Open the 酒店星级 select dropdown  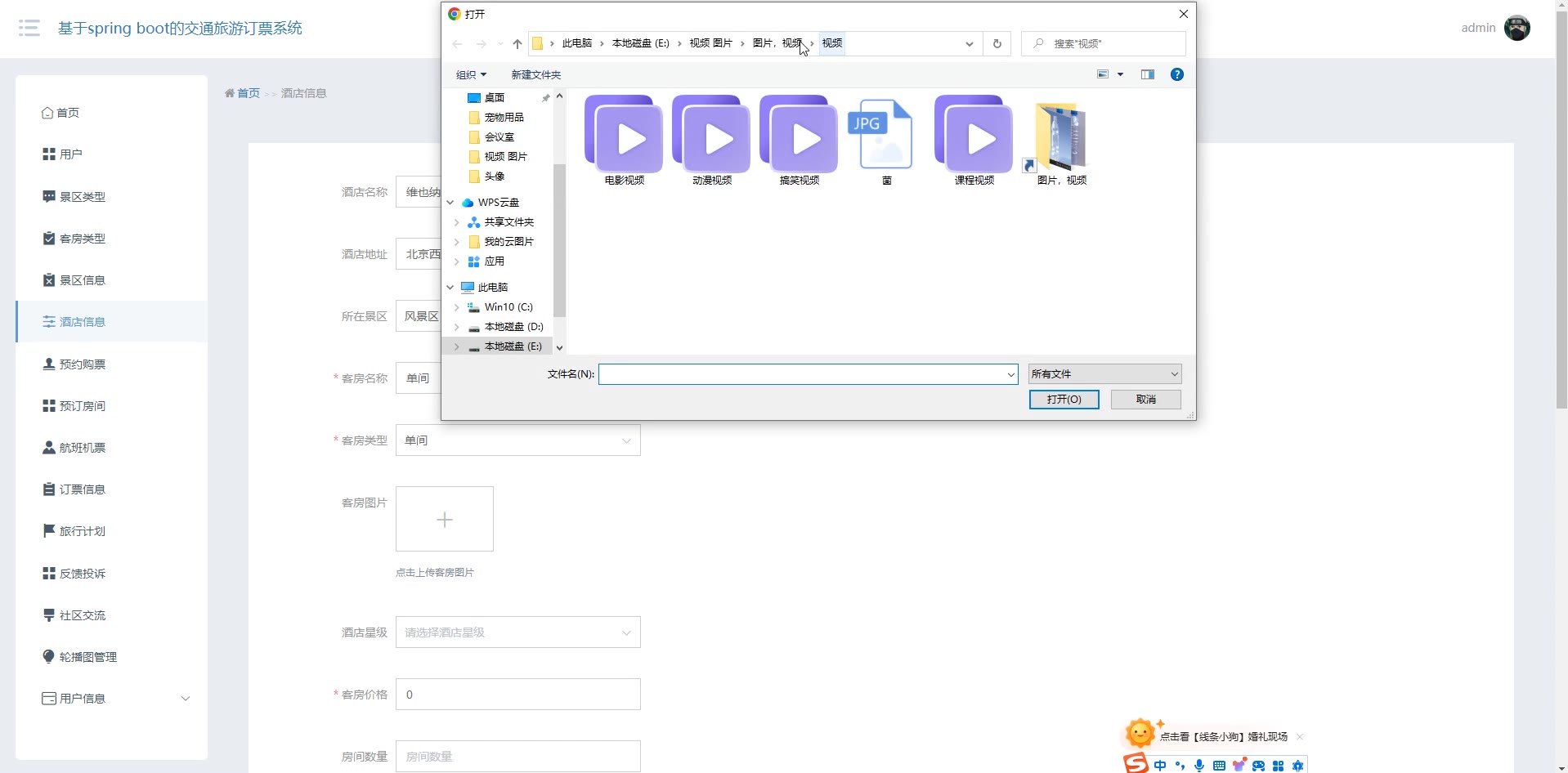point(517,632)
